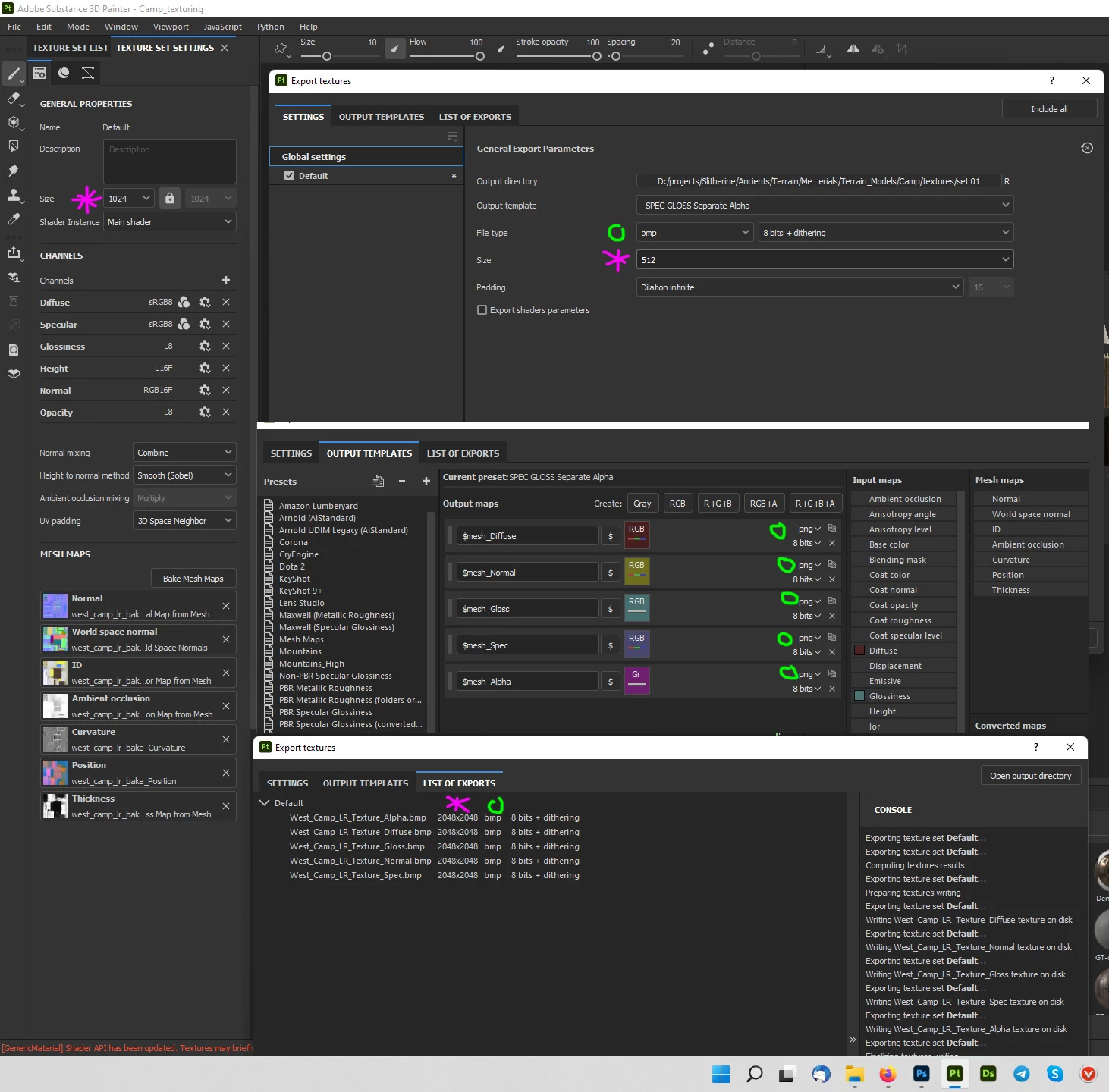The image size is (1109, 1092).
Task: Create an R+G+B output map
Action: point(718,504)
